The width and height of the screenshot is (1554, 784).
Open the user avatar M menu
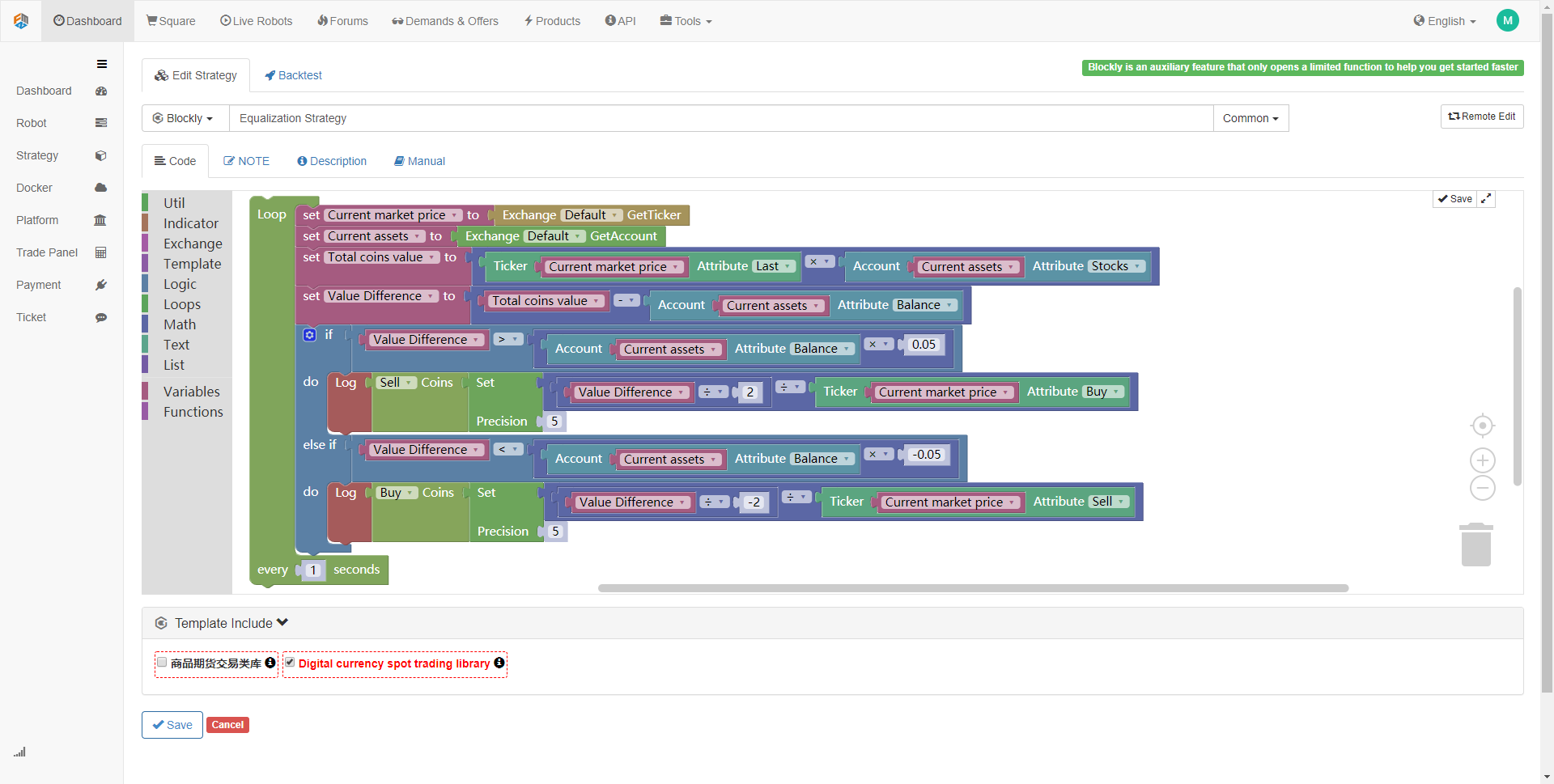[x=1507, y=21]
